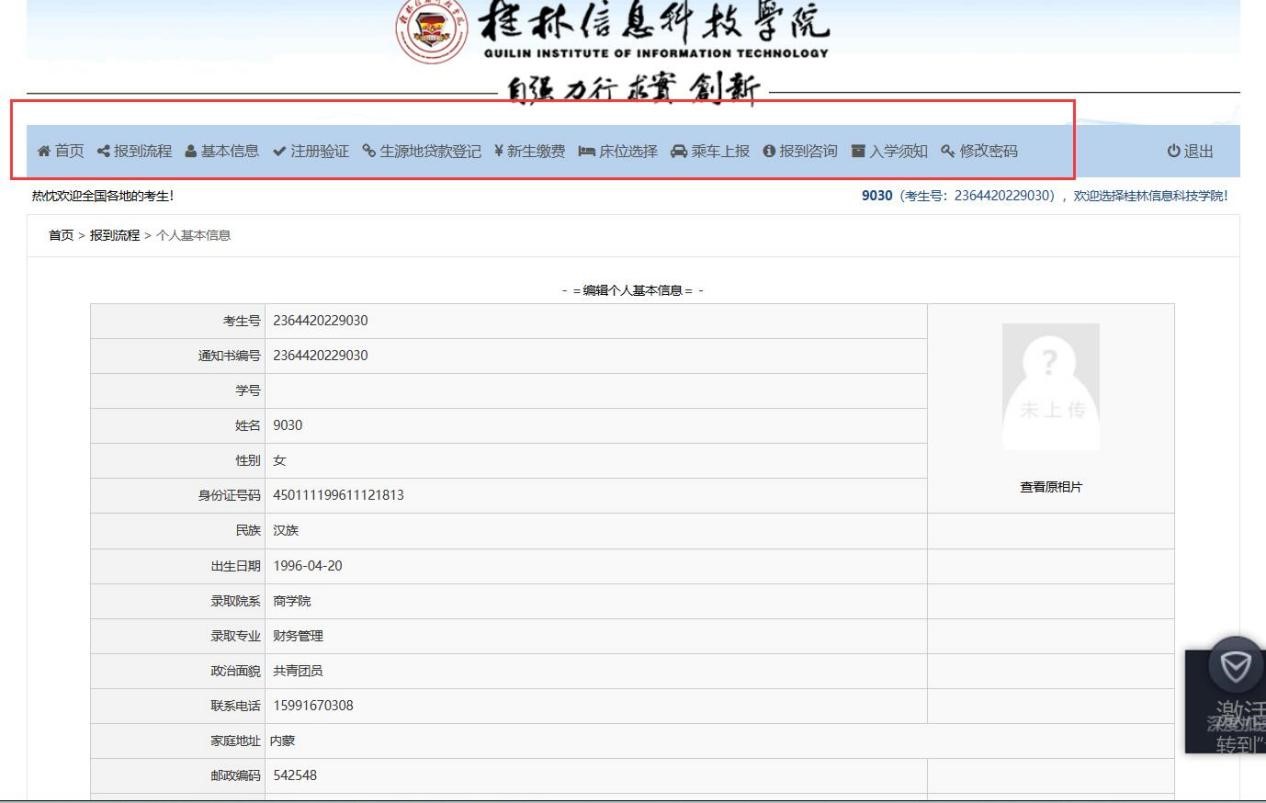Click the link icon beside 生源地贷款登记
The image size is (1266, 803).
click(368, 151)
